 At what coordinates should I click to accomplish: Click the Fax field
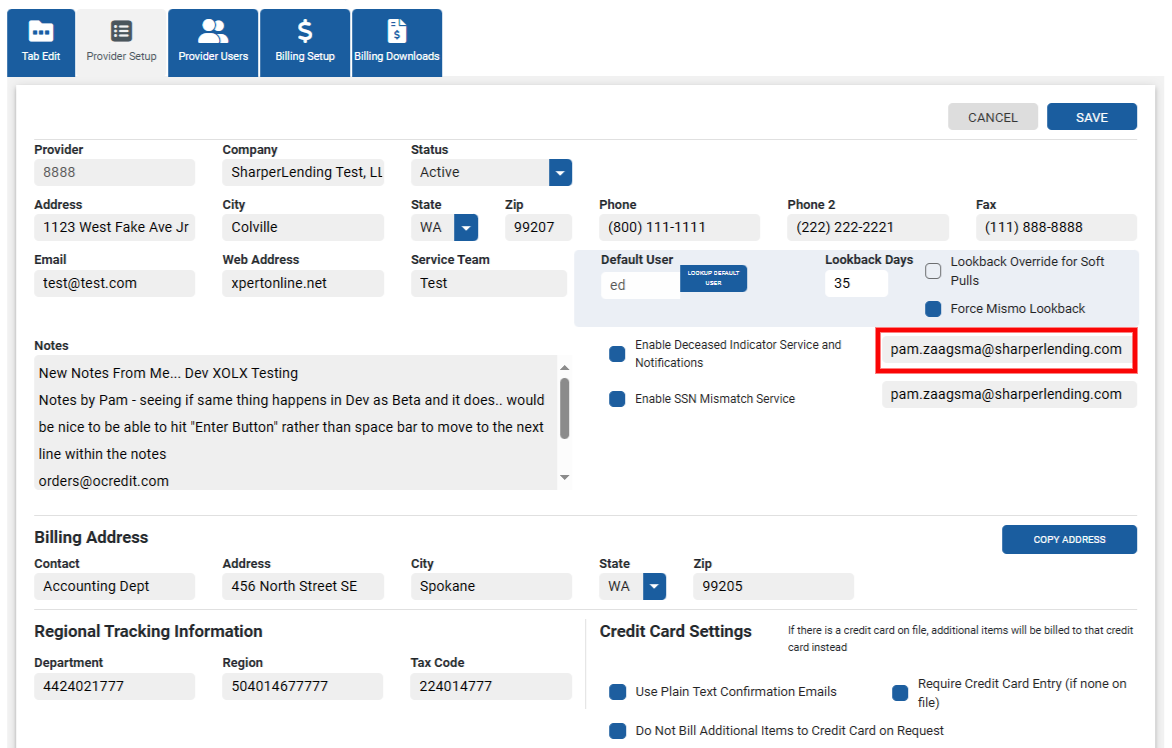click(x=1056, y=227)
